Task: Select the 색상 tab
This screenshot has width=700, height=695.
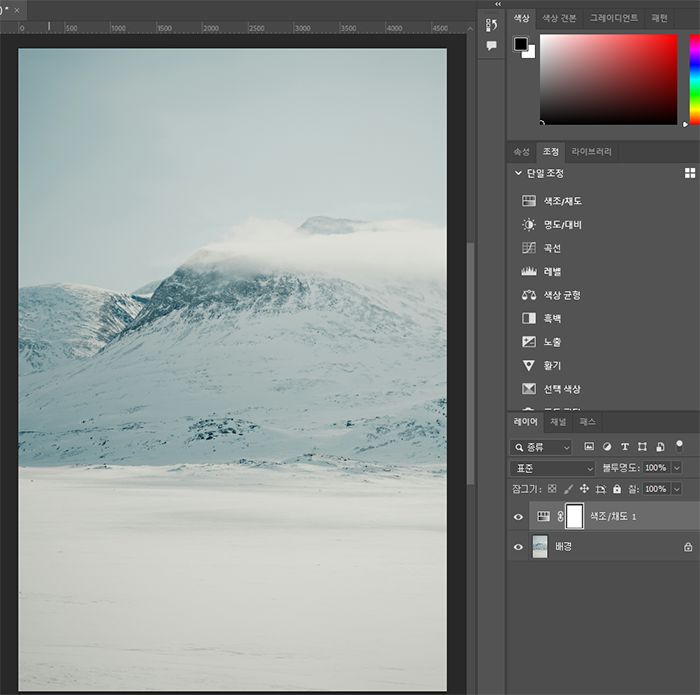Action: tap(521, 18)
